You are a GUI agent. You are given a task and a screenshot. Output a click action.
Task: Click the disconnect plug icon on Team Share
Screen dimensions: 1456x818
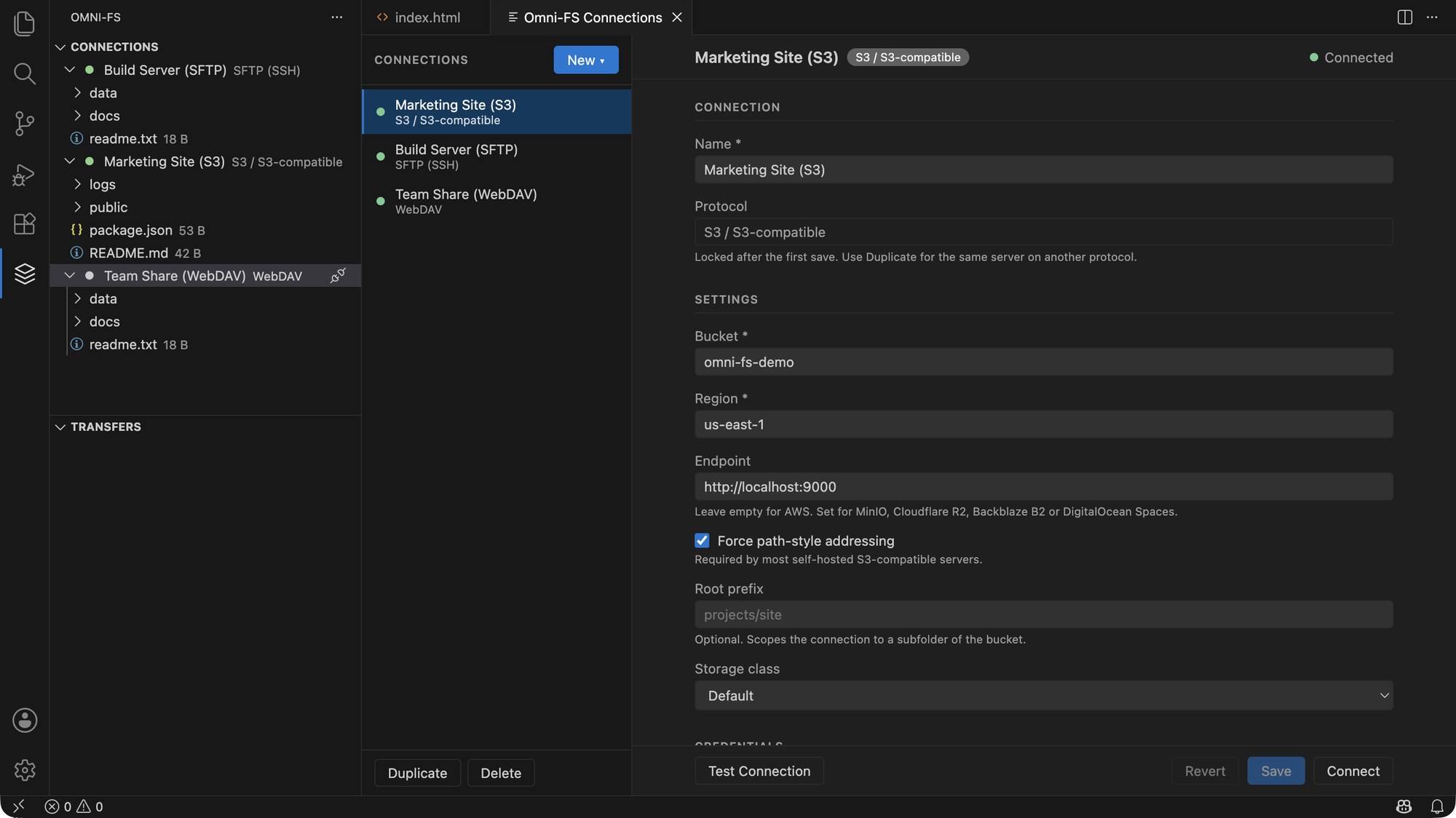click(x=338, y=276)
